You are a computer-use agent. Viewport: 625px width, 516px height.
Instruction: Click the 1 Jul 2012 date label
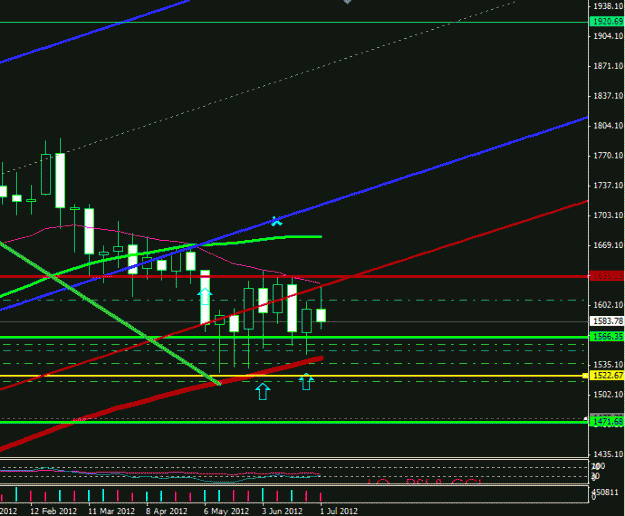(339, 511)
